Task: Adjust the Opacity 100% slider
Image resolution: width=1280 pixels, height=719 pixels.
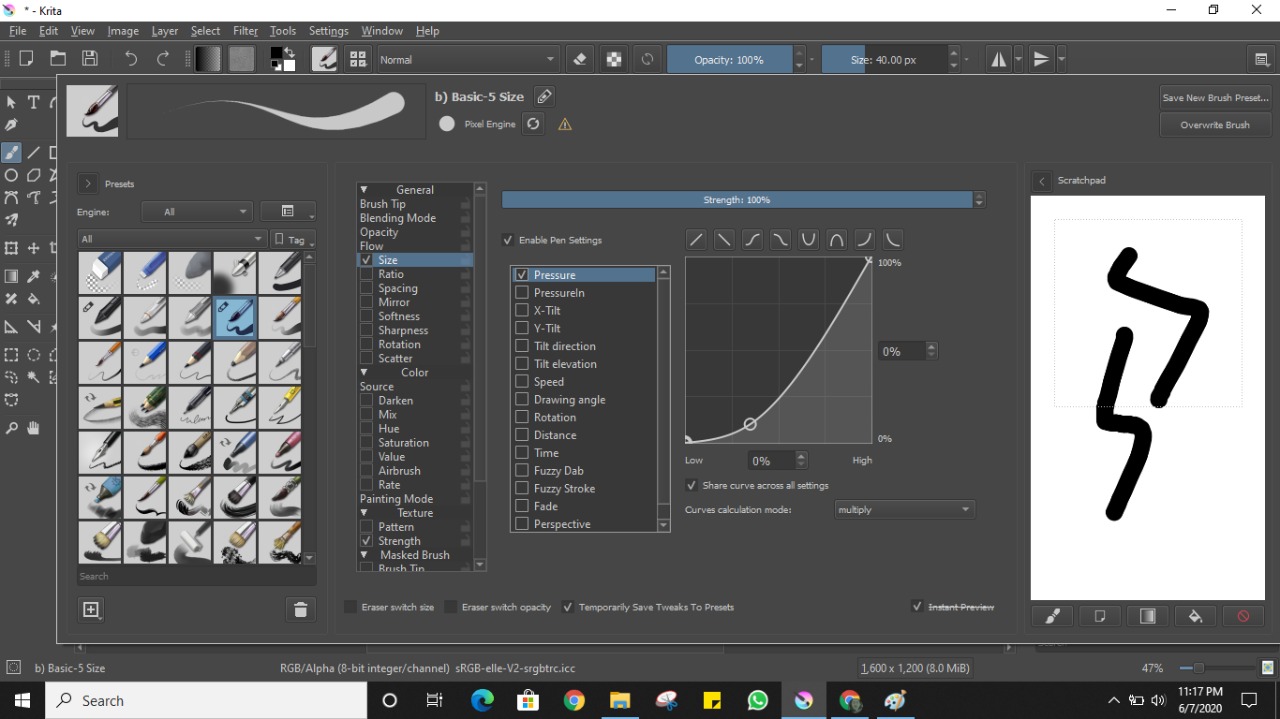Action: click(729, 60)
